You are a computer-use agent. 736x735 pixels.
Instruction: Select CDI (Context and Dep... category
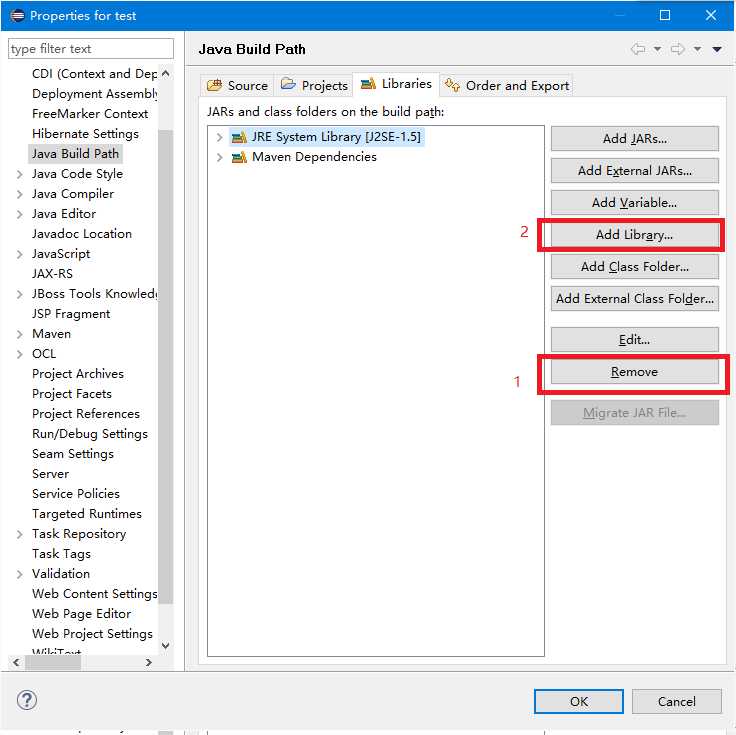(94, 74)
